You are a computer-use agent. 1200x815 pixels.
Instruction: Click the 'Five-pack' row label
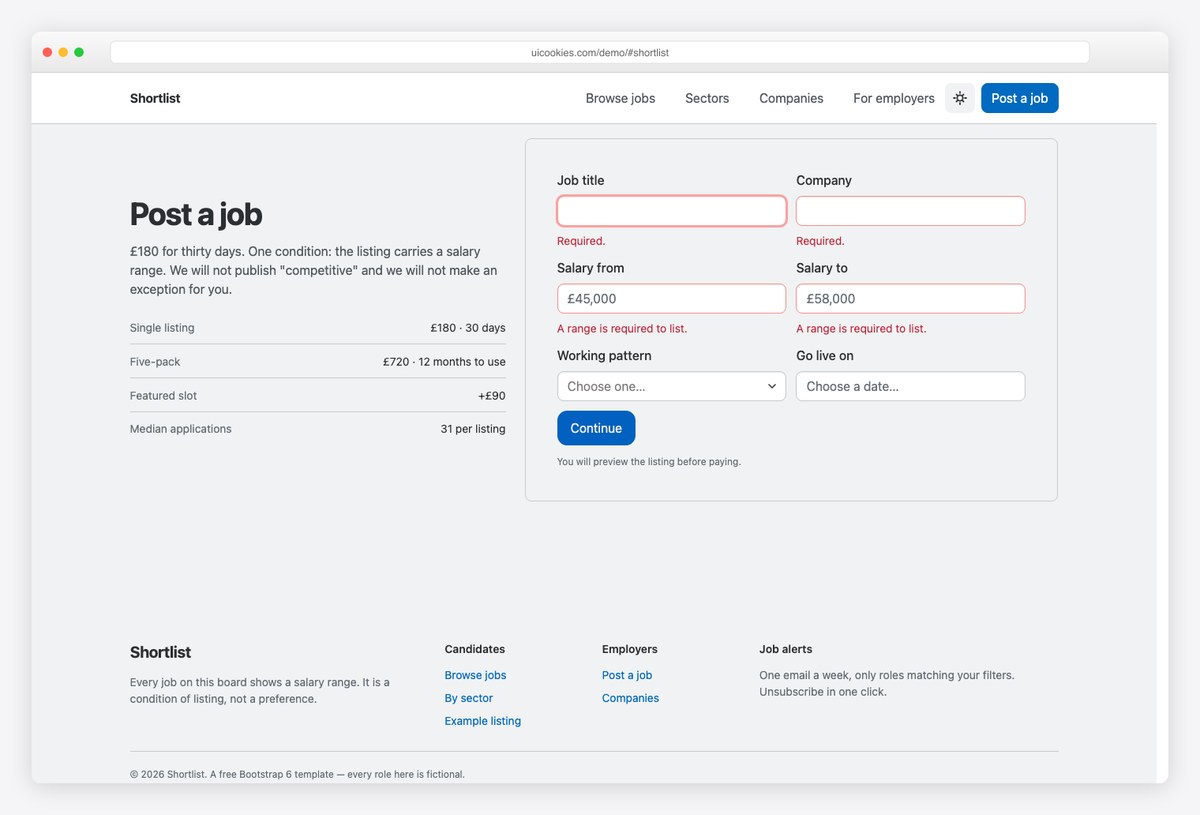coord(155,362)
